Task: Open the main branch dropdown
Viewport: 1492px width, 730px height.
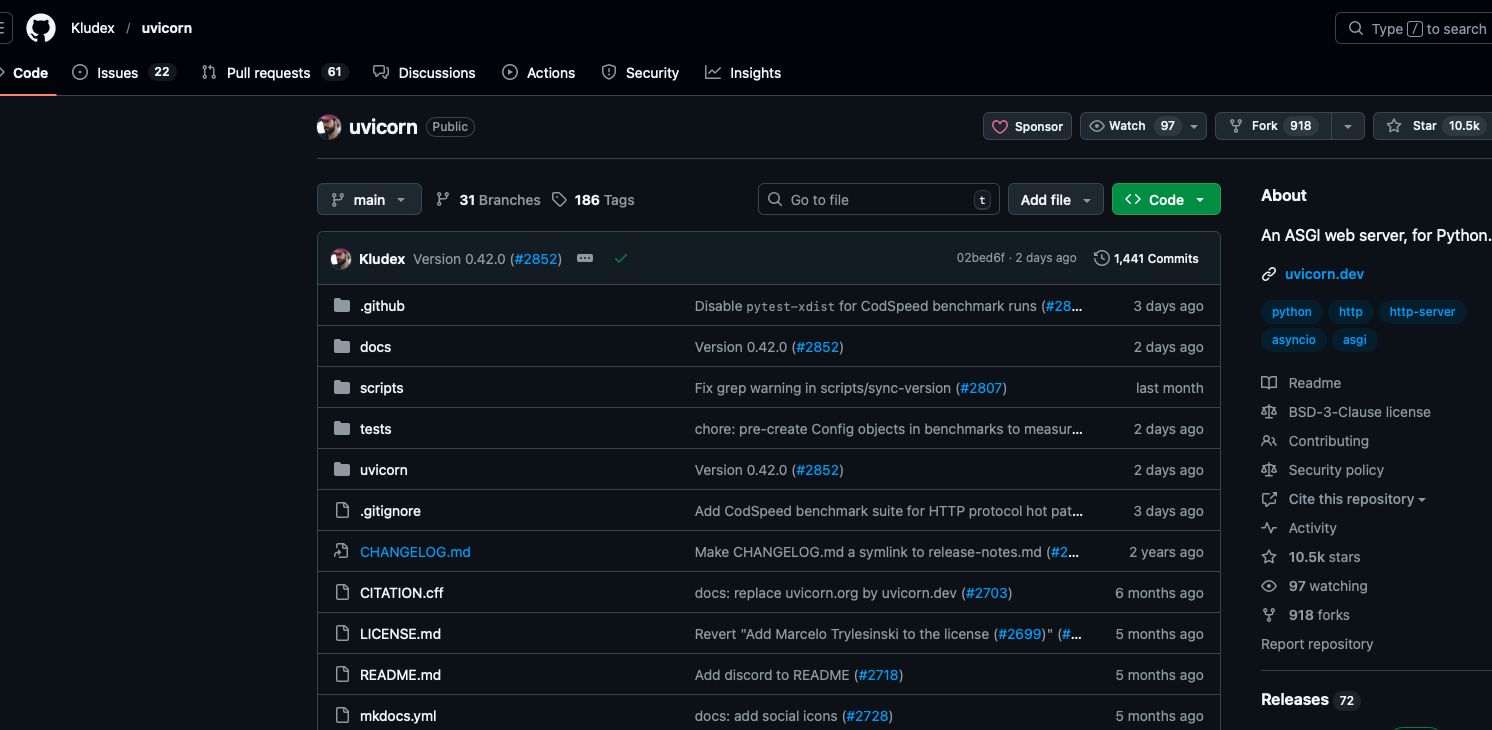Action: [369, 200]
